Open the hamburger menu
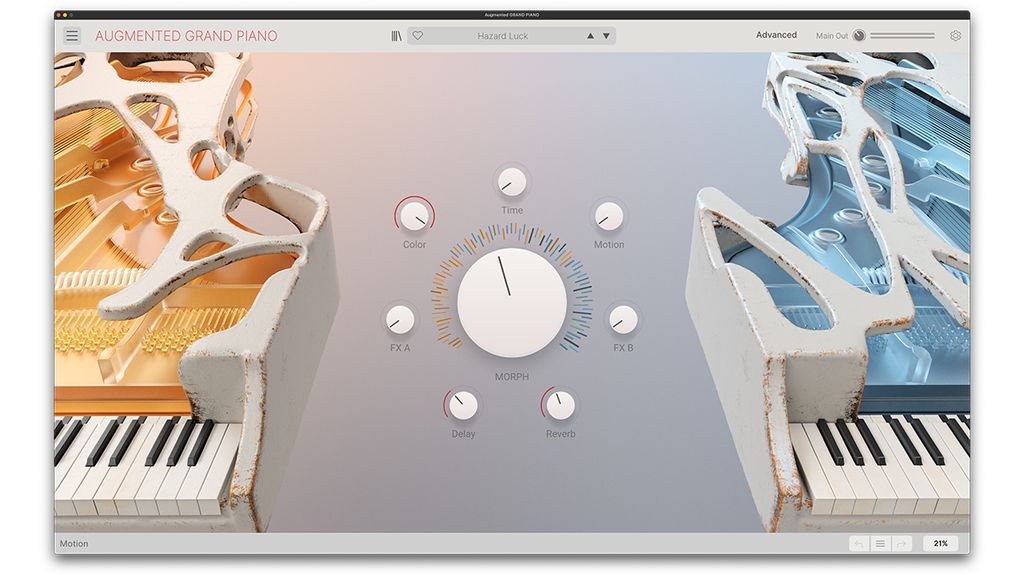 coord(70,34)
